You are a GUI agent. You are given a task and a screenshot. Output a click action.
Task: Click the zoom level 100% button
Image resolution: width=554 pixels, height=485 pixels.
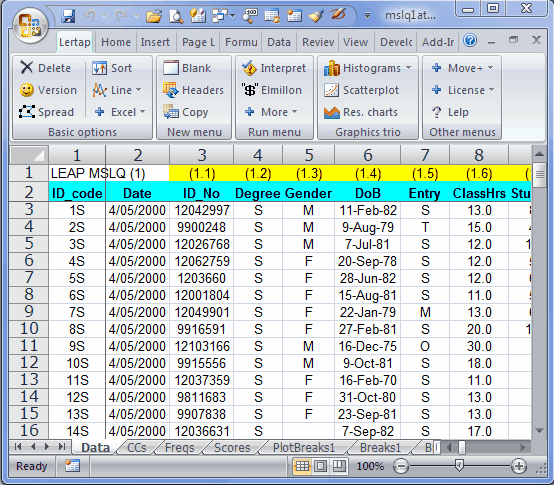[370, 466]
